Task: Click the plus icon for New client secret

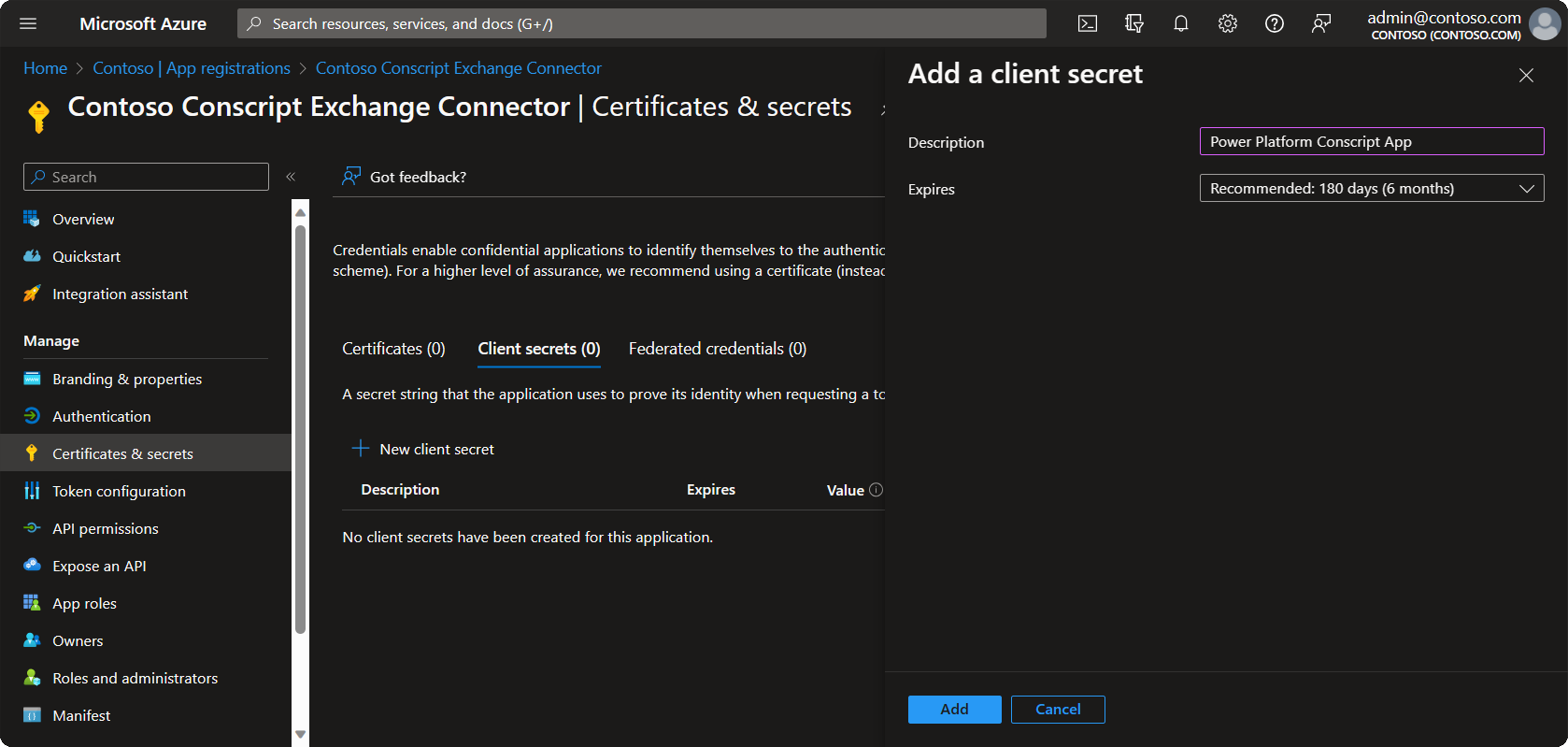Action: pos(360,449)
